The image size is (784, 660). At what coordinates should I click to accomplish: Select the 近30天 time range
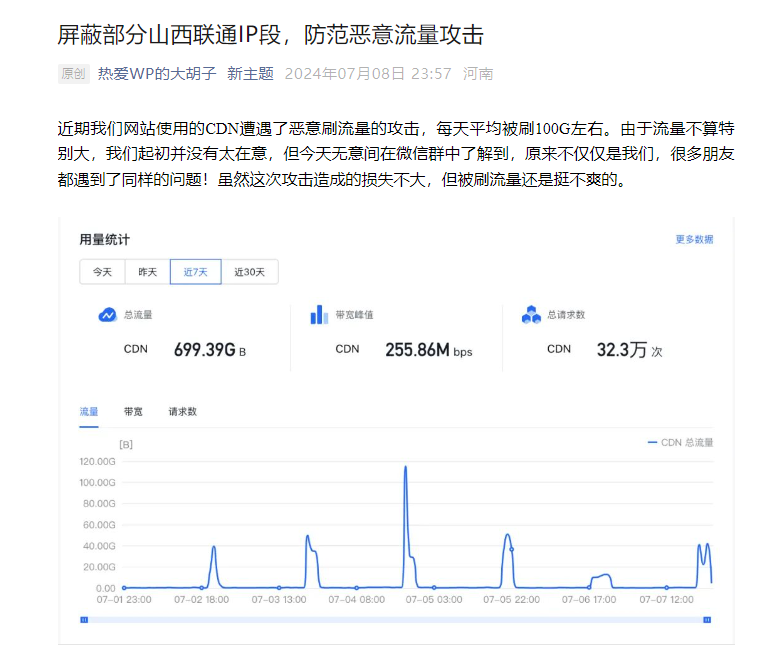click(250, 272)
